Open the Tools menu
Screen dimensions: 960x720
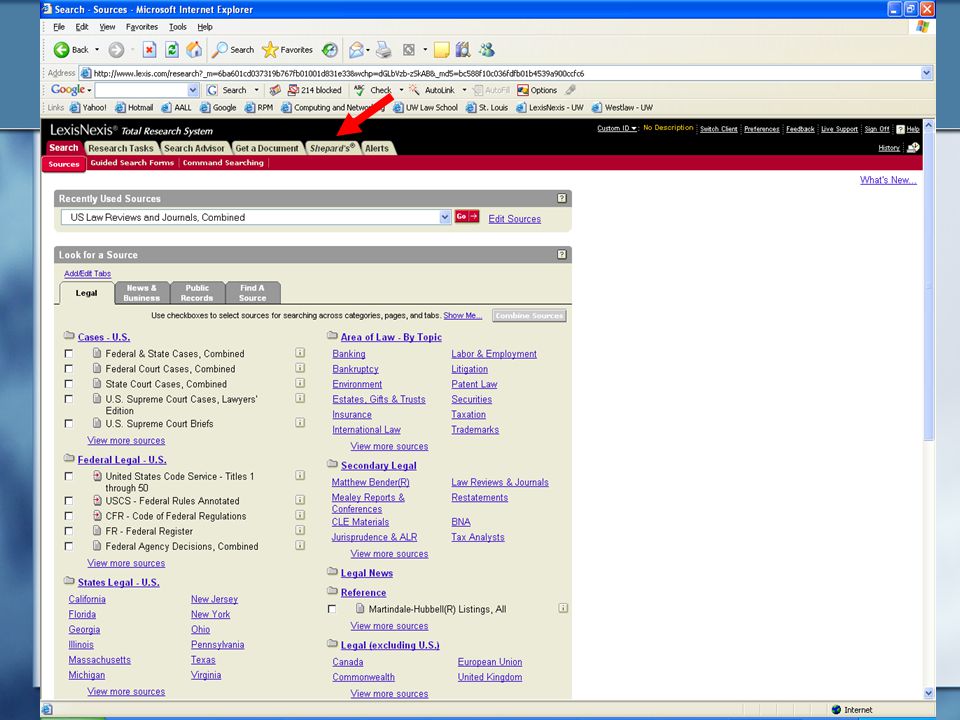[178, 27]
